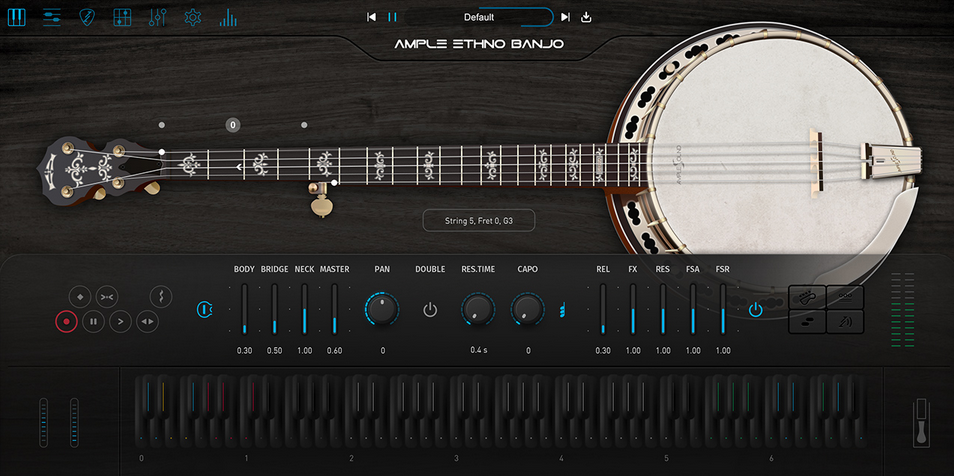954x476 pixels.
Task: Save preset with the download icon
Action: point(587,17)
